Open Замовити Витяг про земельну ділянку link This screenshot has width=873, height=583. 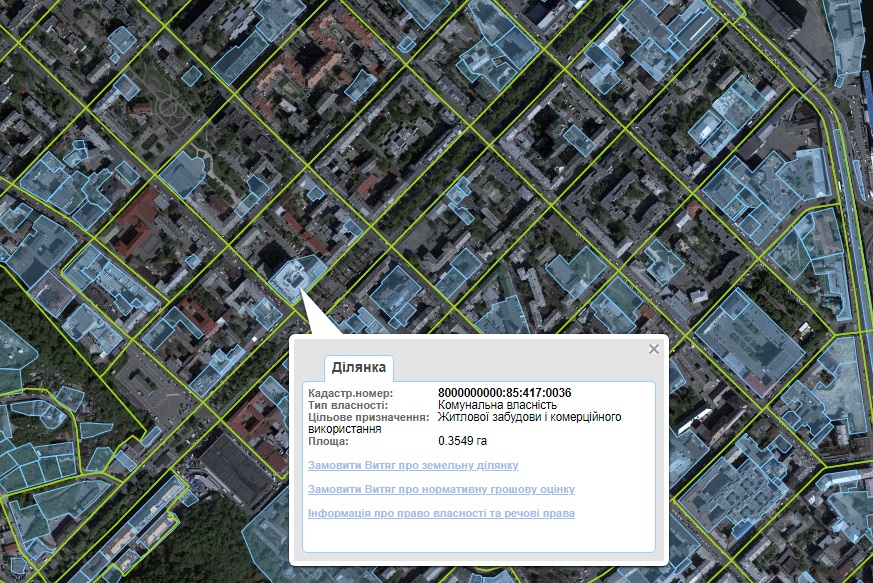click(413, 465)
